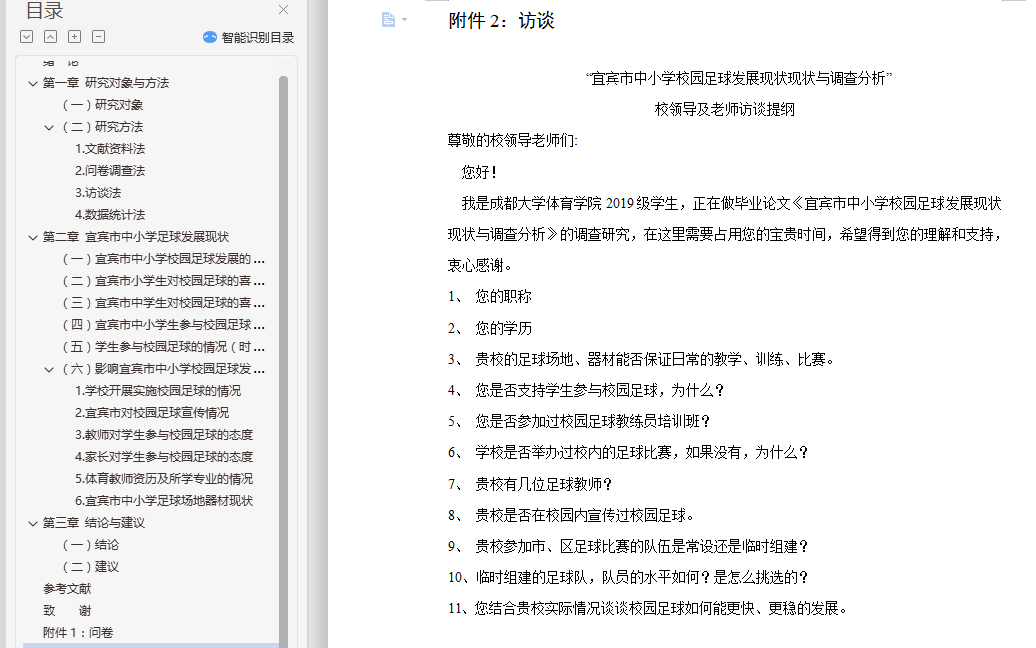Image resolution: width=1036 pixels, height=648 pixels.
Task: Click question 2 您的学历
Action: (490, 328)
